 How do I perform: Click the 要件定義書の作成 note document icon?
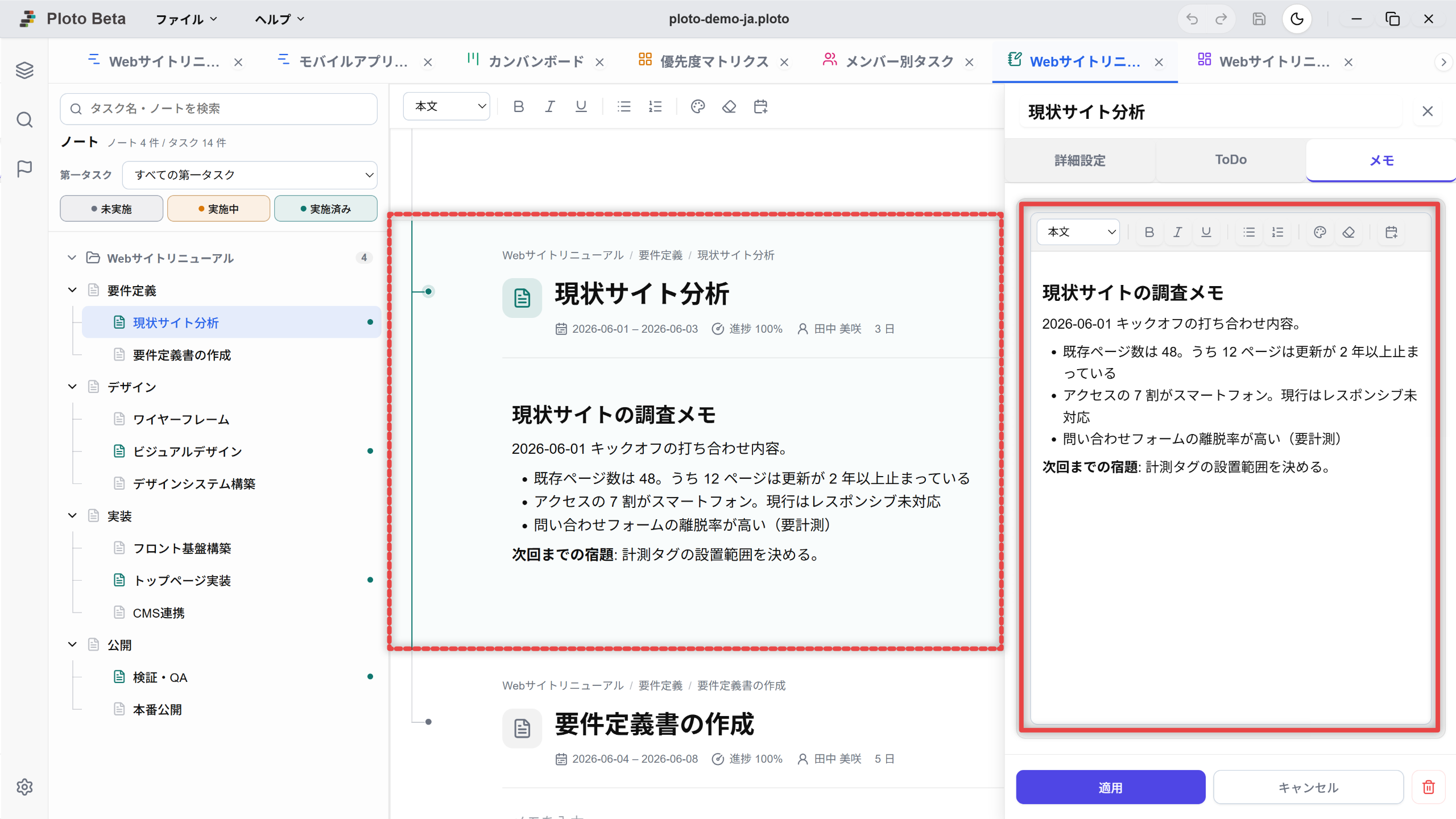pos(522,728)
